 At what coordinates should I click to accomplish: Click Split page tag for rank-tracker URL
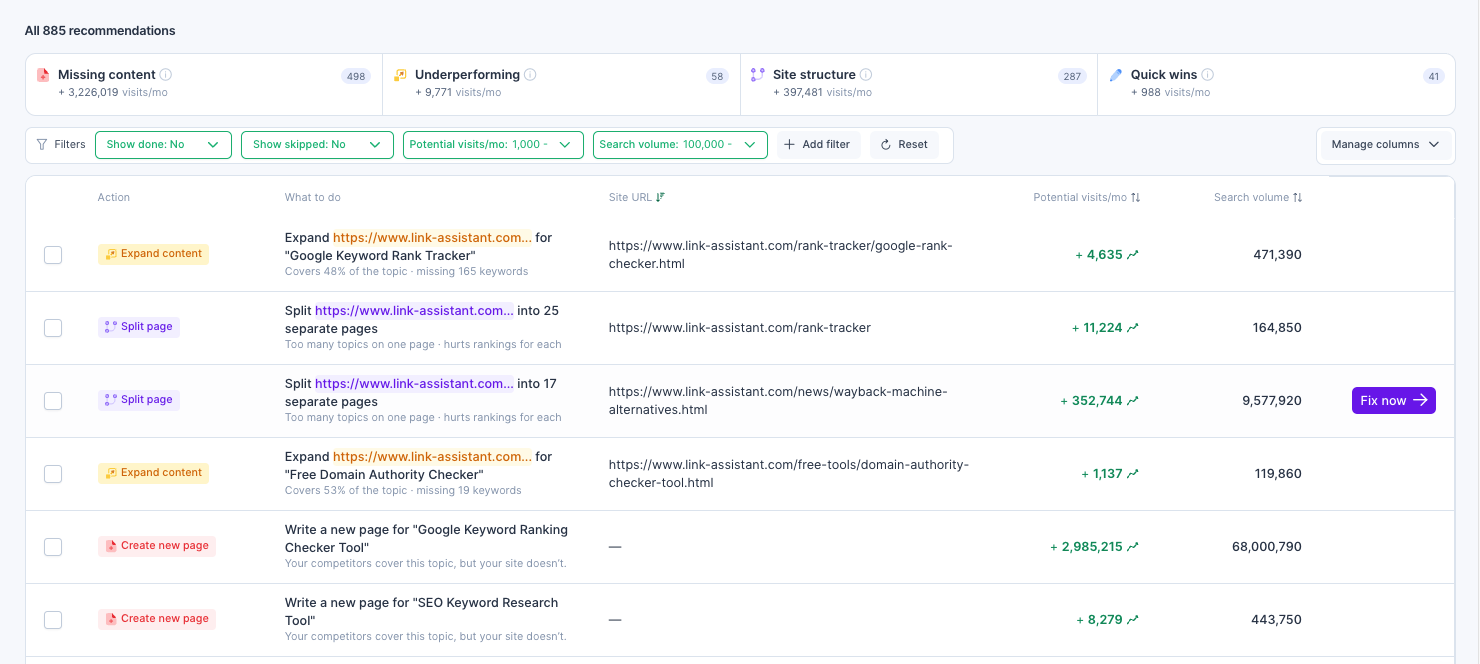click(139, 327)
